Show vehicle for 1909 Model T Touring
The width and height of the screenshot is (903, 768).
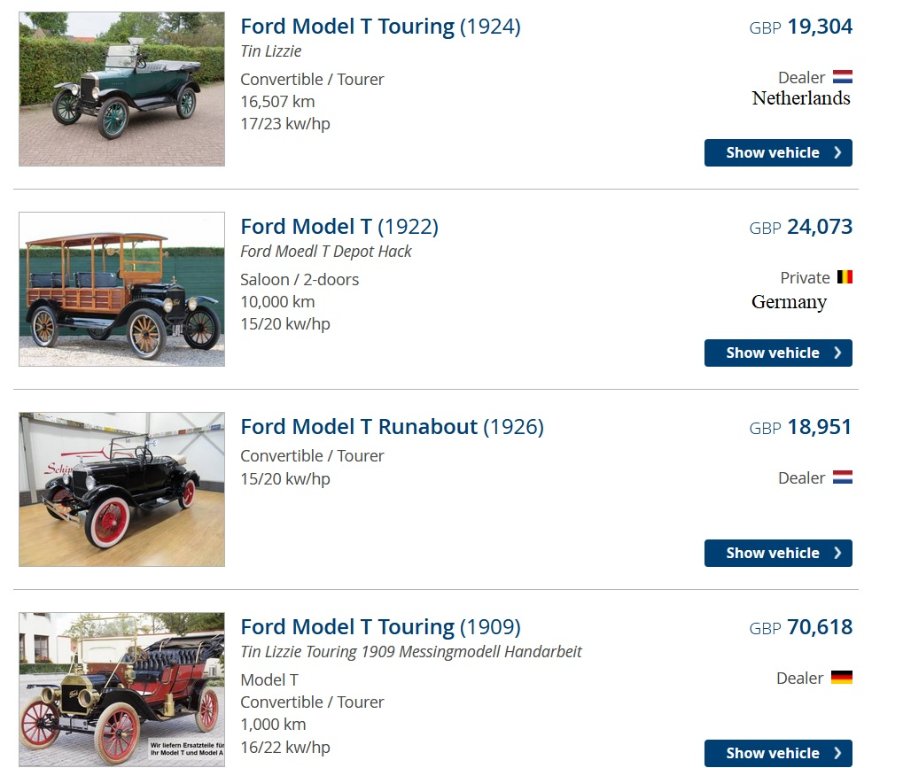[778, 753]
